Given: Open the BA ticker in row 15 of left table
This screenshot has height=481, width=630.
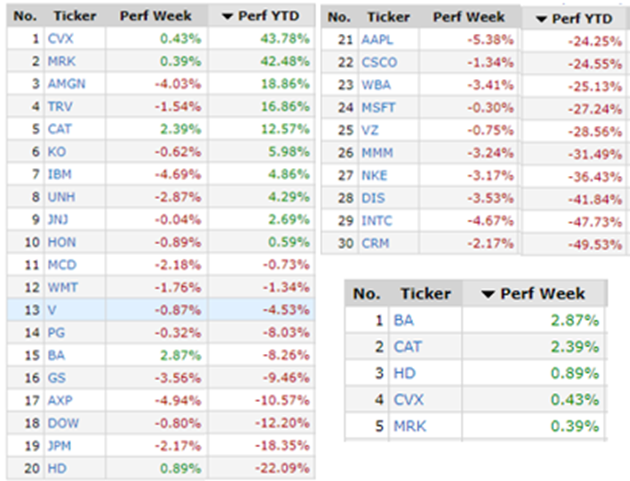Looking at the screenshot, I should 56,355.
